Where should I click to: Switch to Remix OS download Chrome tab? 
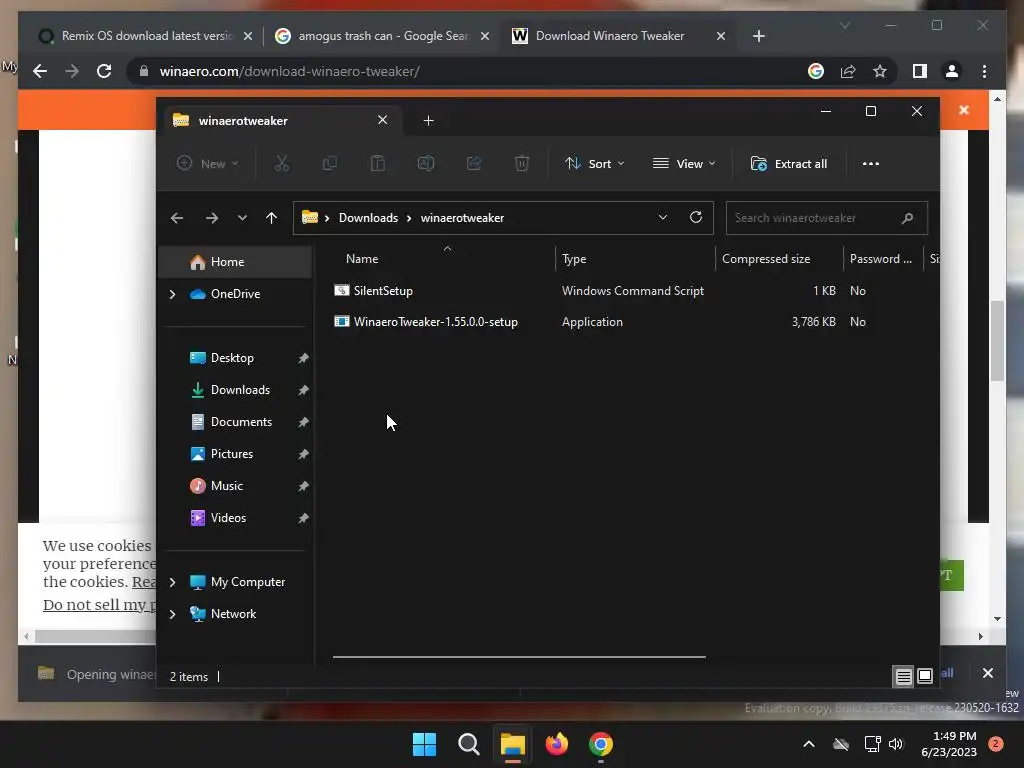click(x=145, y=36)
